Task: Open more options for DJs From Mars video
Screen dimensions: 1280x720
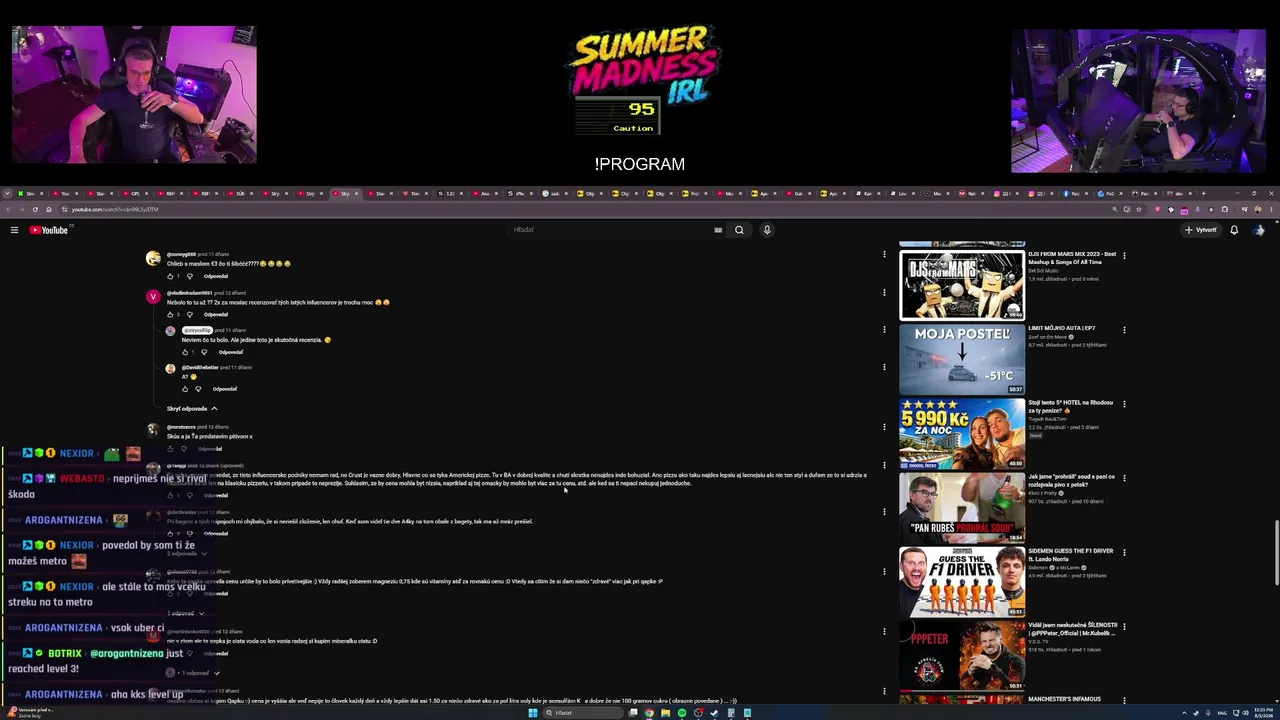Action: tap(1124, 255)
